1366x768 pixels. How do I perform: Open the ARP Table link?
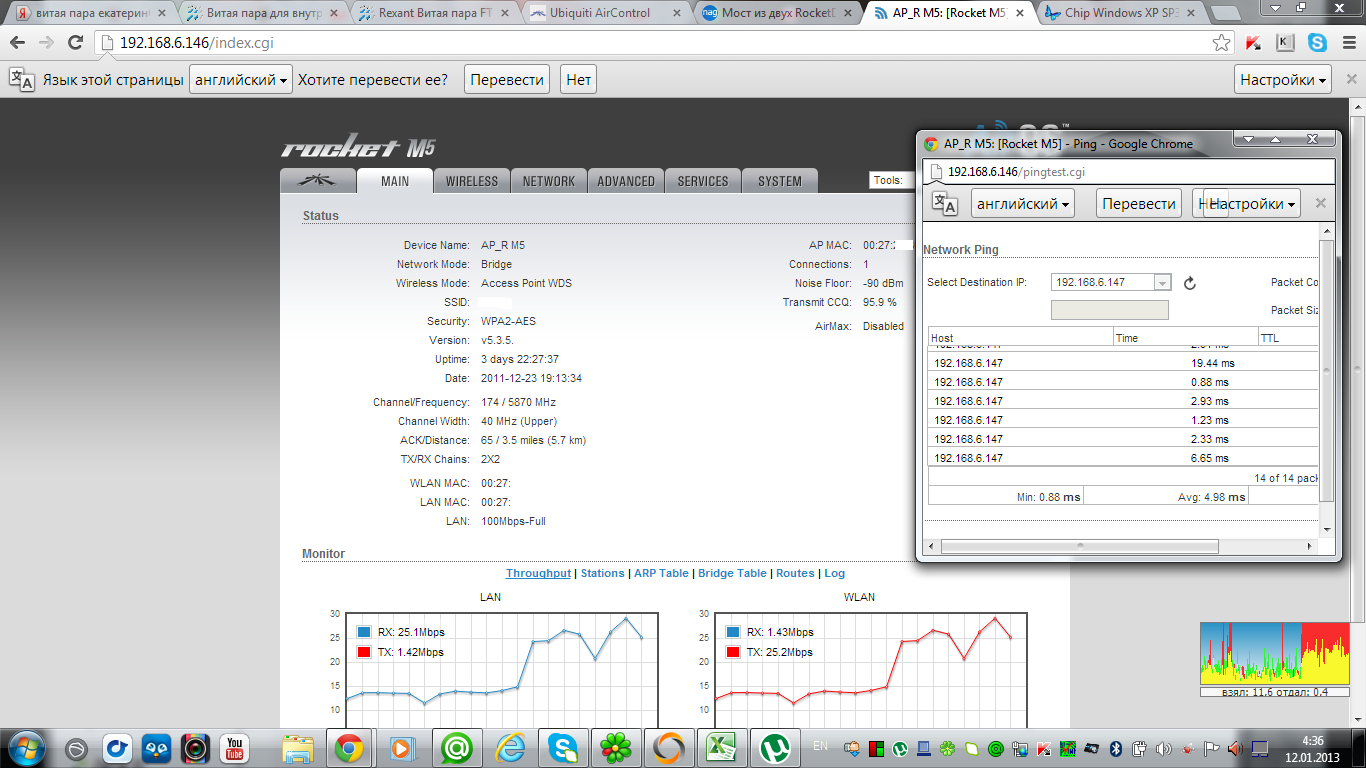[x=661, y=573]
